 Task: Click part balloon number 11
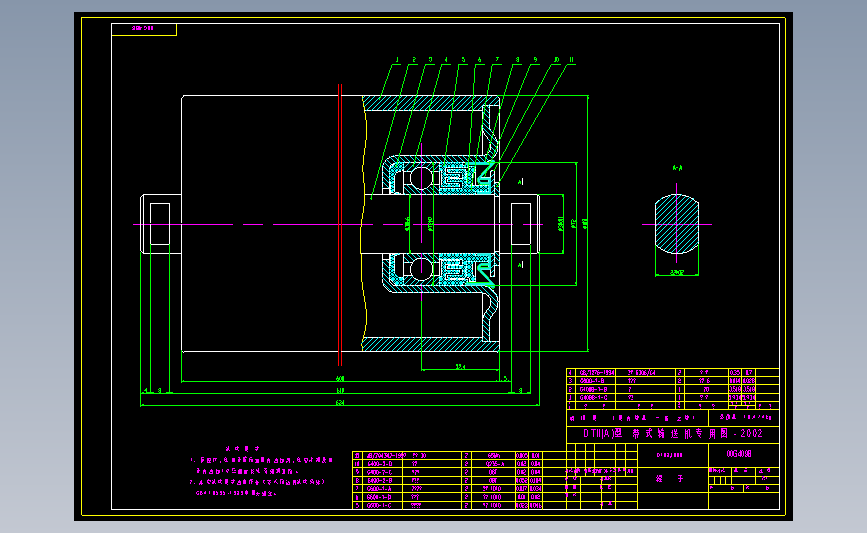point(571,60)
